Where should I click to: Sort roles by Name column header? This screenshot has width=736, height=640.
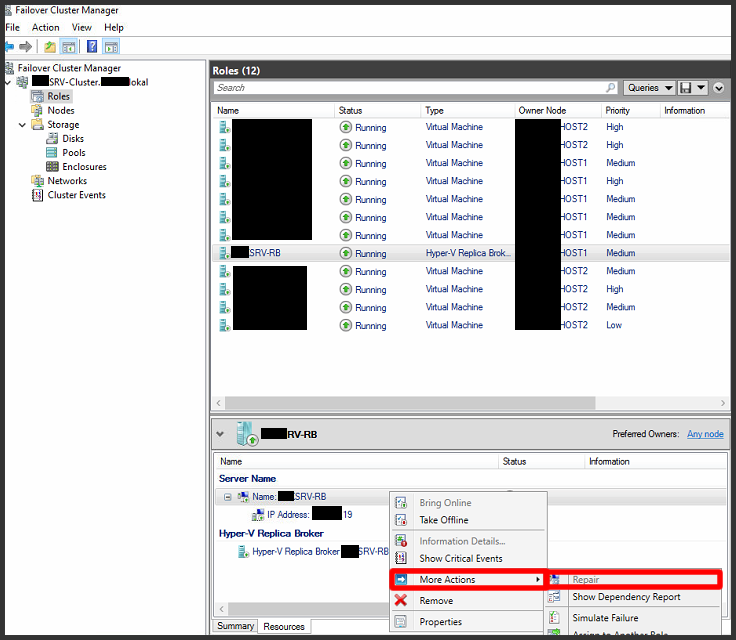coord(273,110)
